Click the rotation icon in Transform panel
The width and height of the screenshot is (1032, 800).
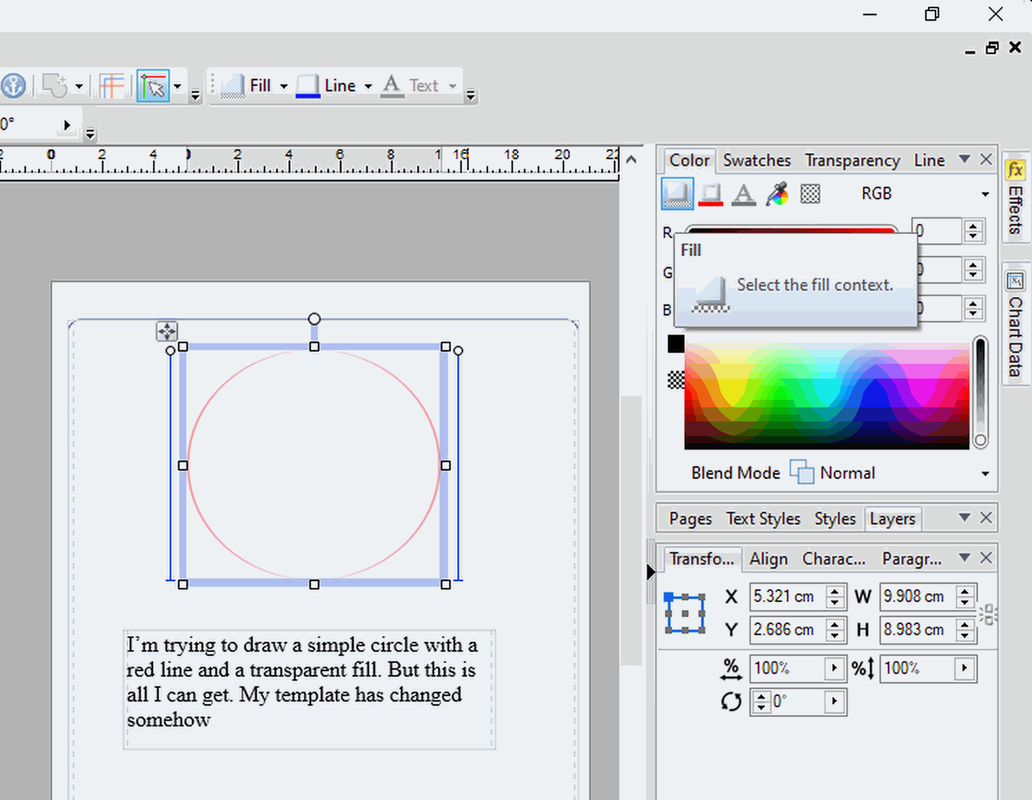pos(731,701)
